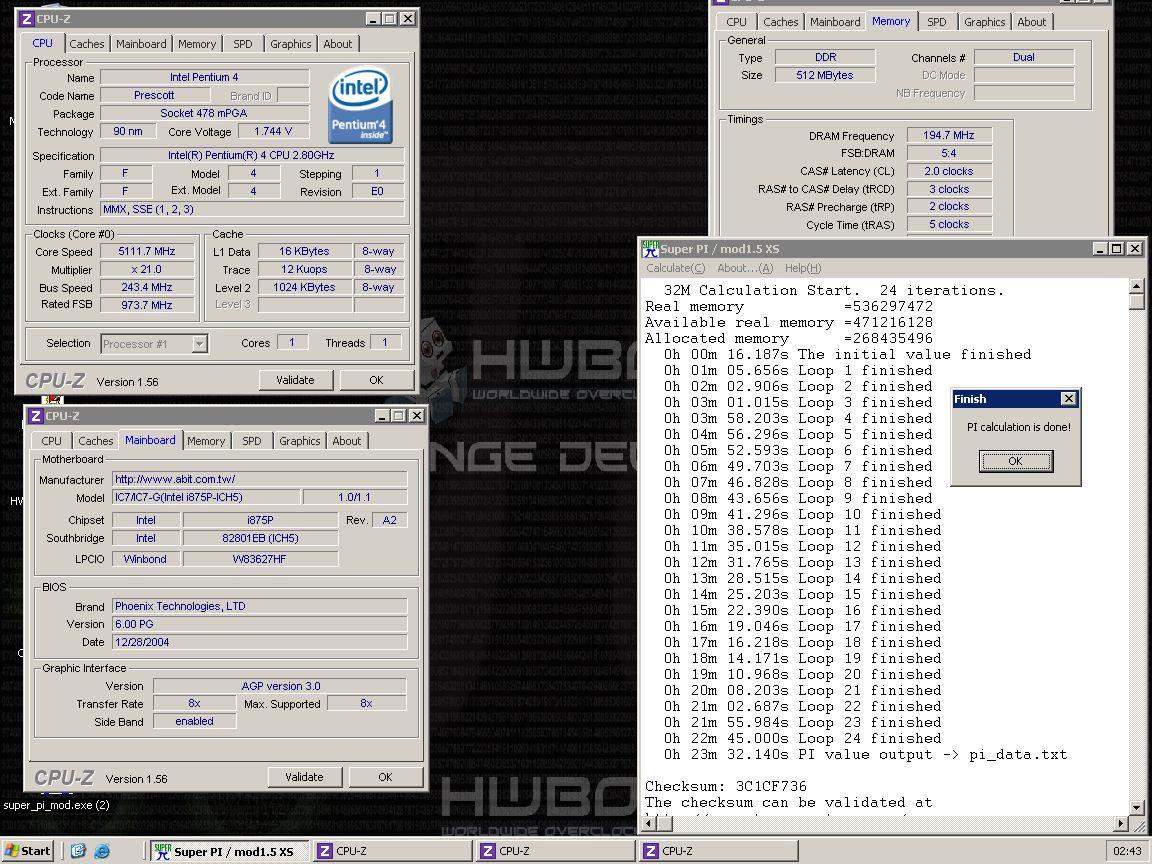Click 'Loop 24 finished' line
The height and width of the screenshot is (864, 1152).
click(802, 738)
